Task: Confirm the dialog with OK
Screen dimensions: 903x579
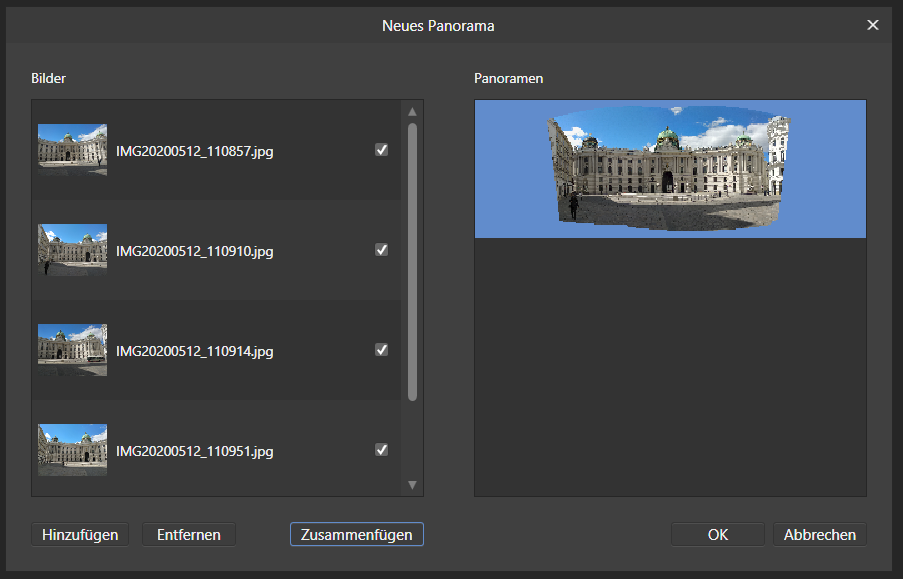Action: [717, 535]
